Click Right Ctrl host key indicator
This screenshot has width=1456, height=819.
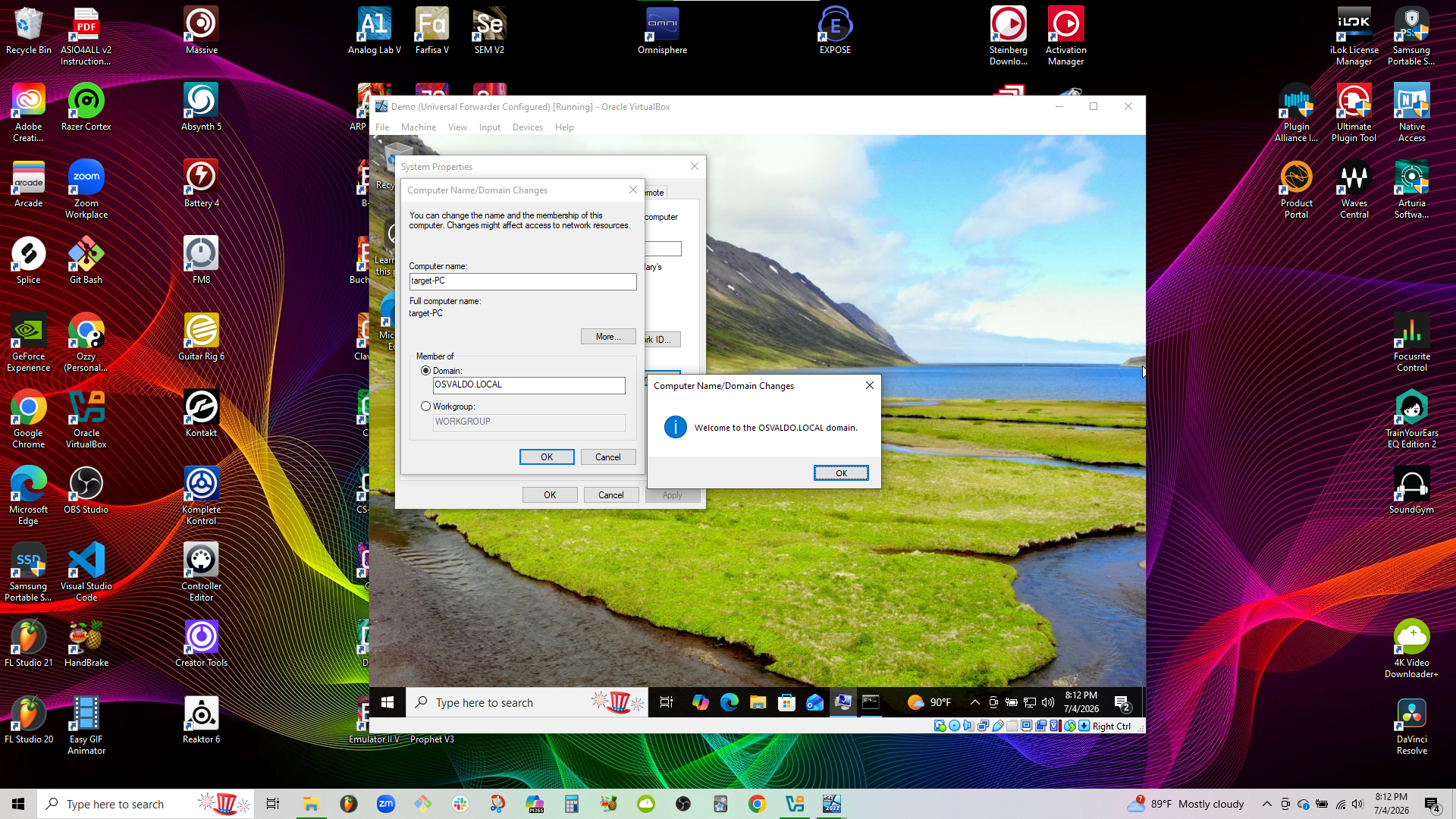(x=1111, y=726)
